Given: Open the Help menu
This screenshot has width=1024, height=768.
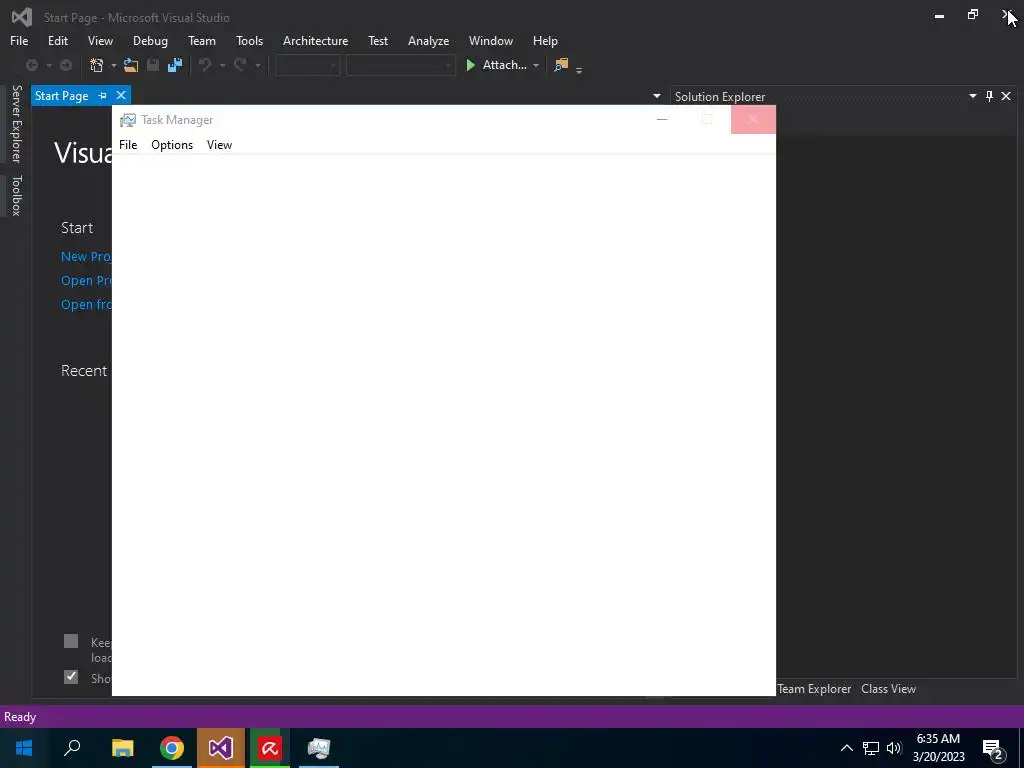Looking at the screenshot, I should [x=545, y=40].
